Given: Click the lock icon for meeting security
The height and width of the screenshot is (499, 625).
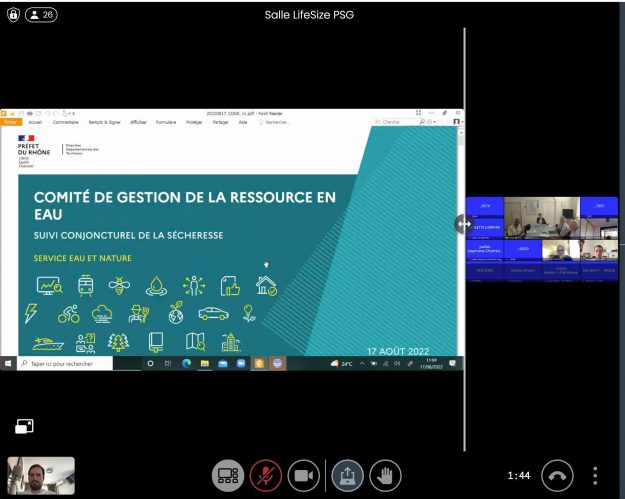Looking at the screenshot, I should 12,15.
